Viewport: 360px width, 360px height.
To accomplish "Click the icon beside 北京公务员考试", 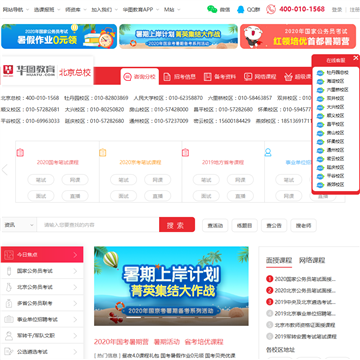I will tap(9, 287).
